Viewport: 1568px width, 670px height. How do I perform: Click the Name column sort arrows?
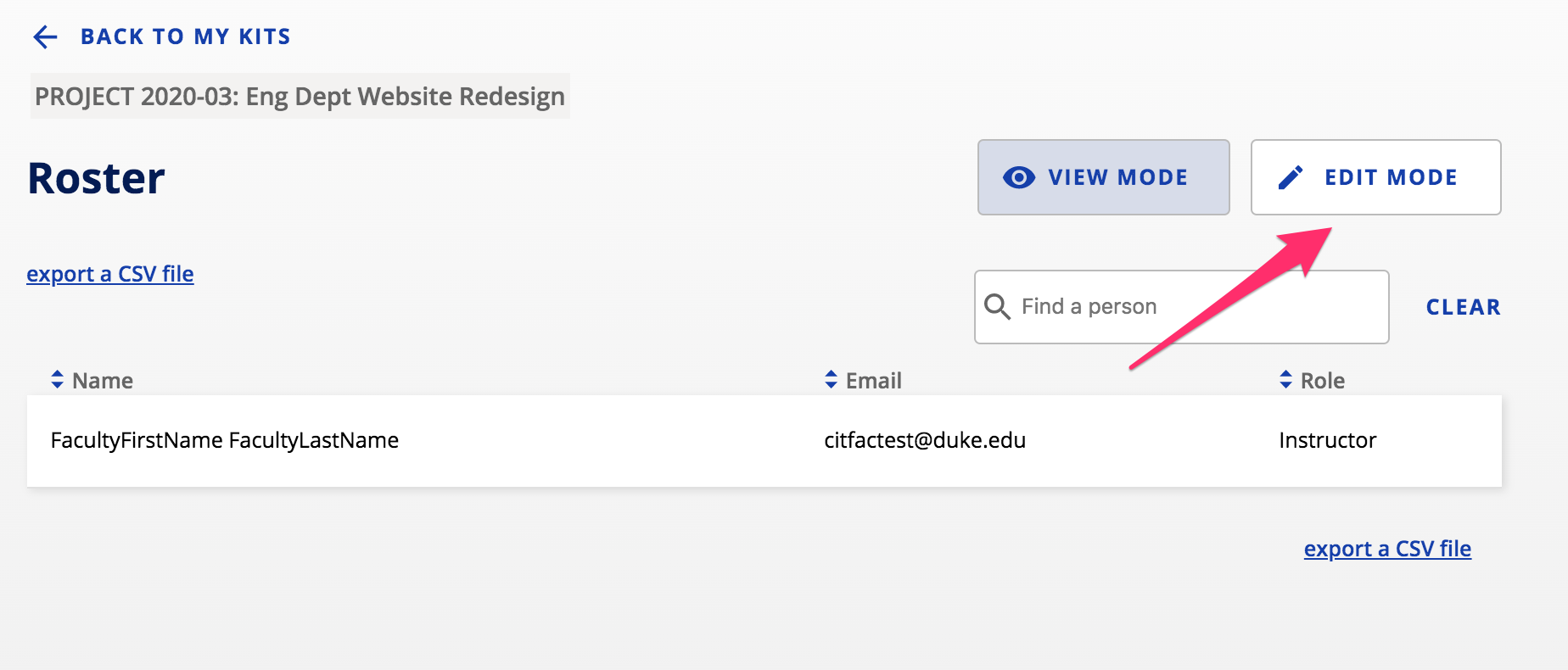[57, 380]
